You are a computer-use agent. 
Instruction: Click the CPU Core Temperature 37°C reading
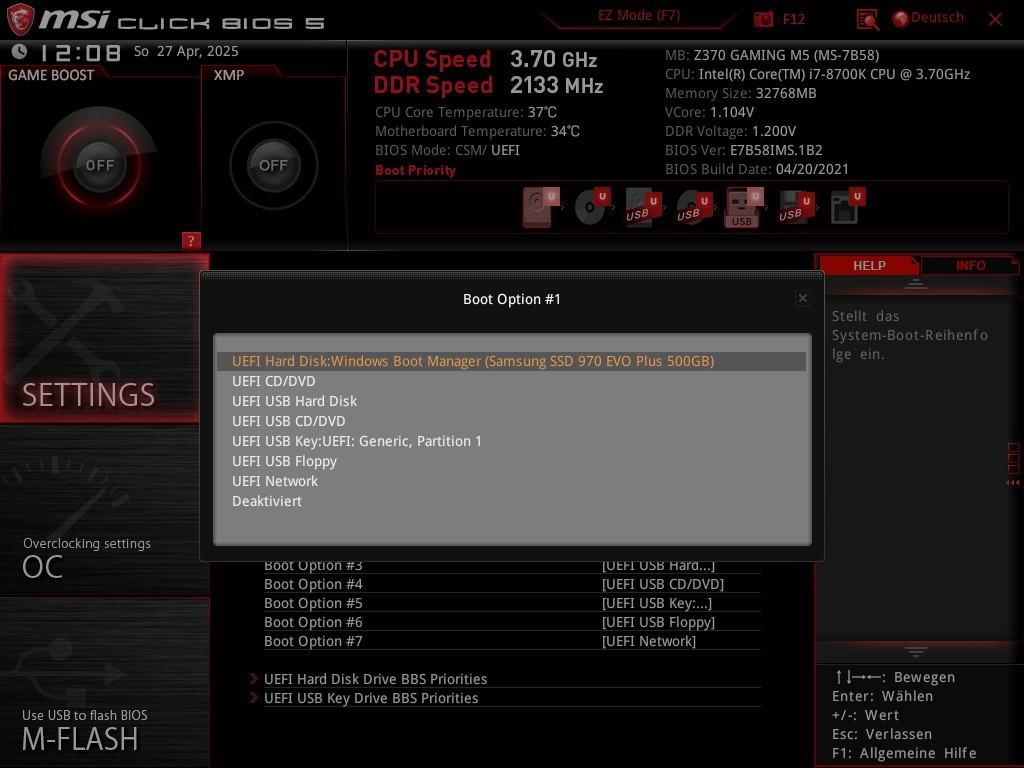tap(466, 112)
